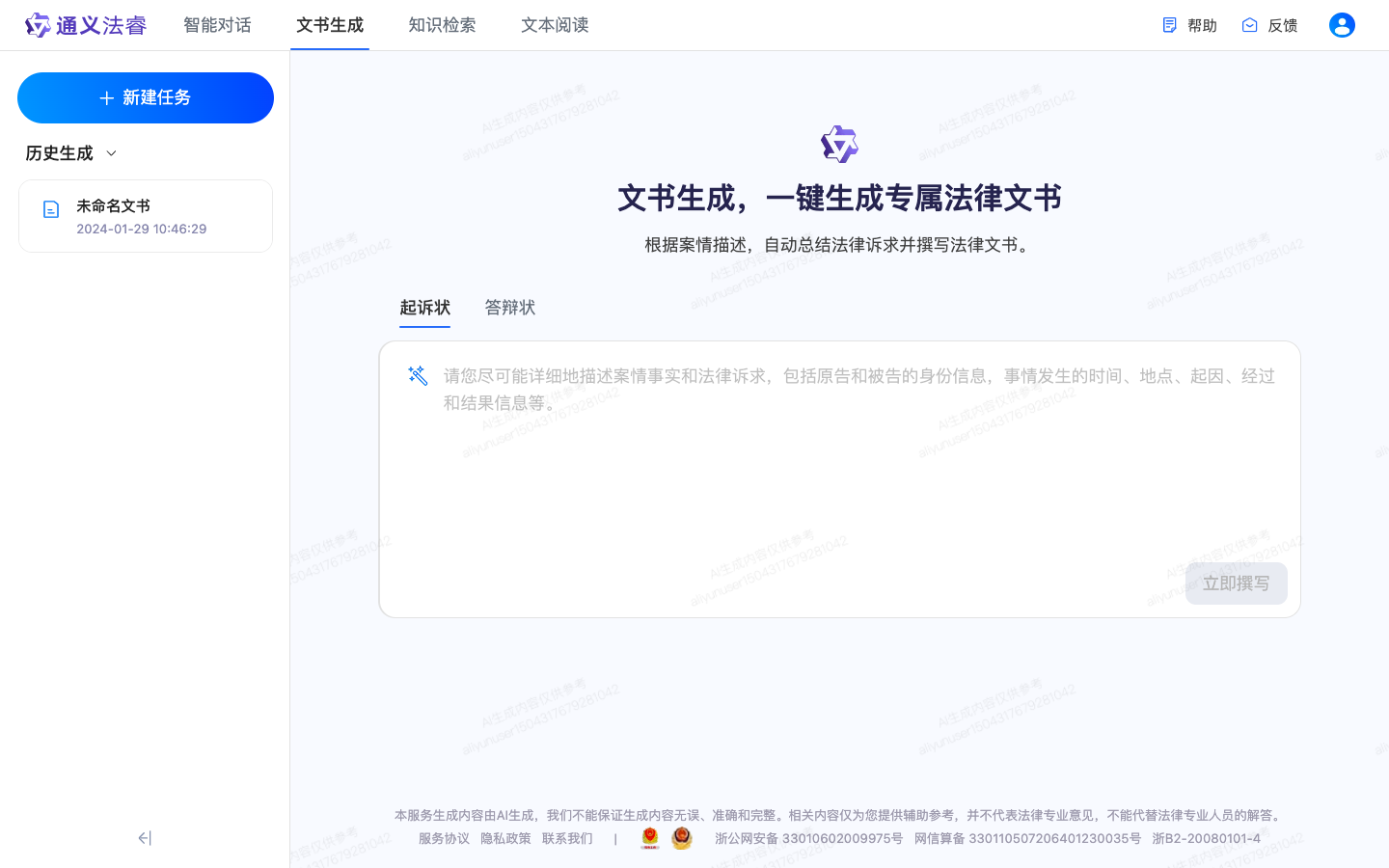Click the 通义法睿 logo icon
This screenshot has height=868, width=1389.
click(x=39, y=25)
